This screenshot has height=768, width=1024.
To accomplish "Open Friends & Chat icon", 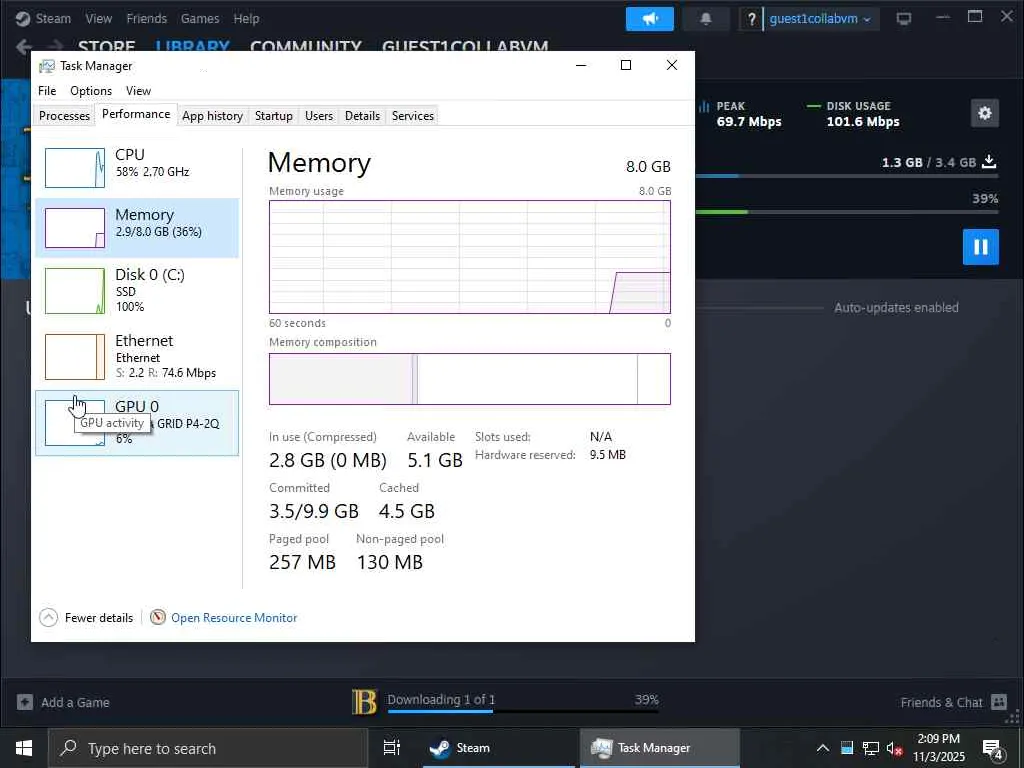I will [x=999, y=702].
